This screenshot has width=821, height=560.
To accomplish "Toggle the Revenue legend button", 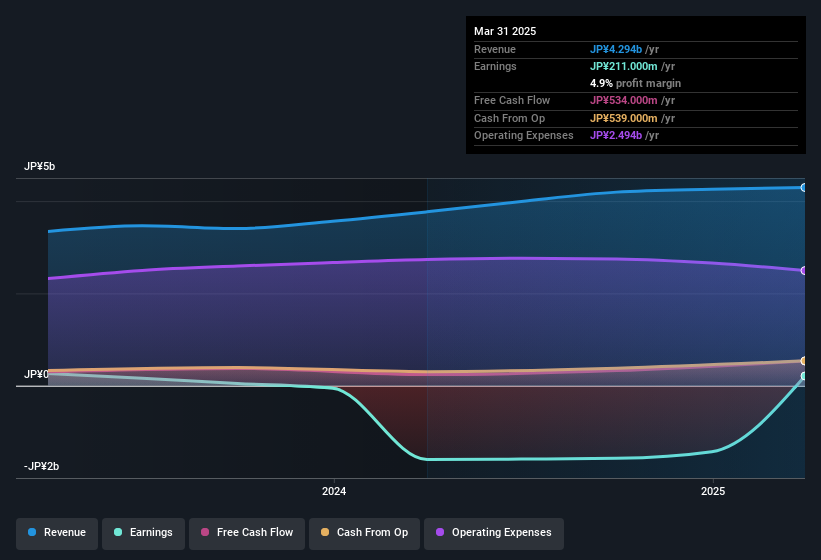I will [x=57, y=533].
